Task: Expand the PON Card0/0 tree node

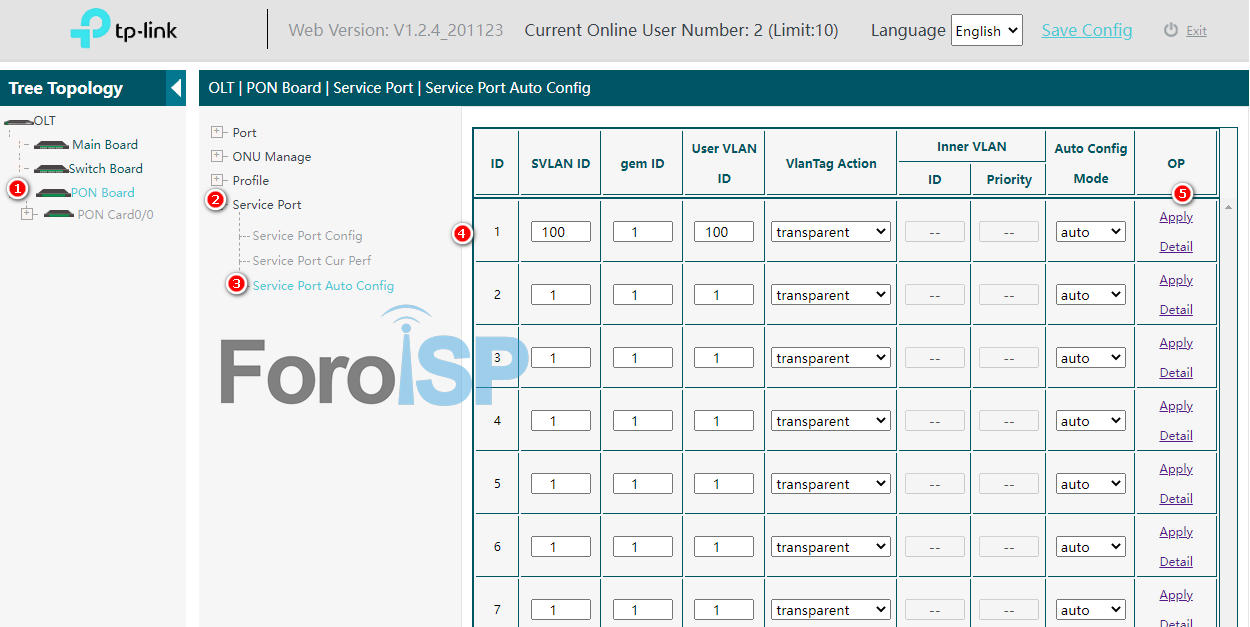Action: point(27,214)
